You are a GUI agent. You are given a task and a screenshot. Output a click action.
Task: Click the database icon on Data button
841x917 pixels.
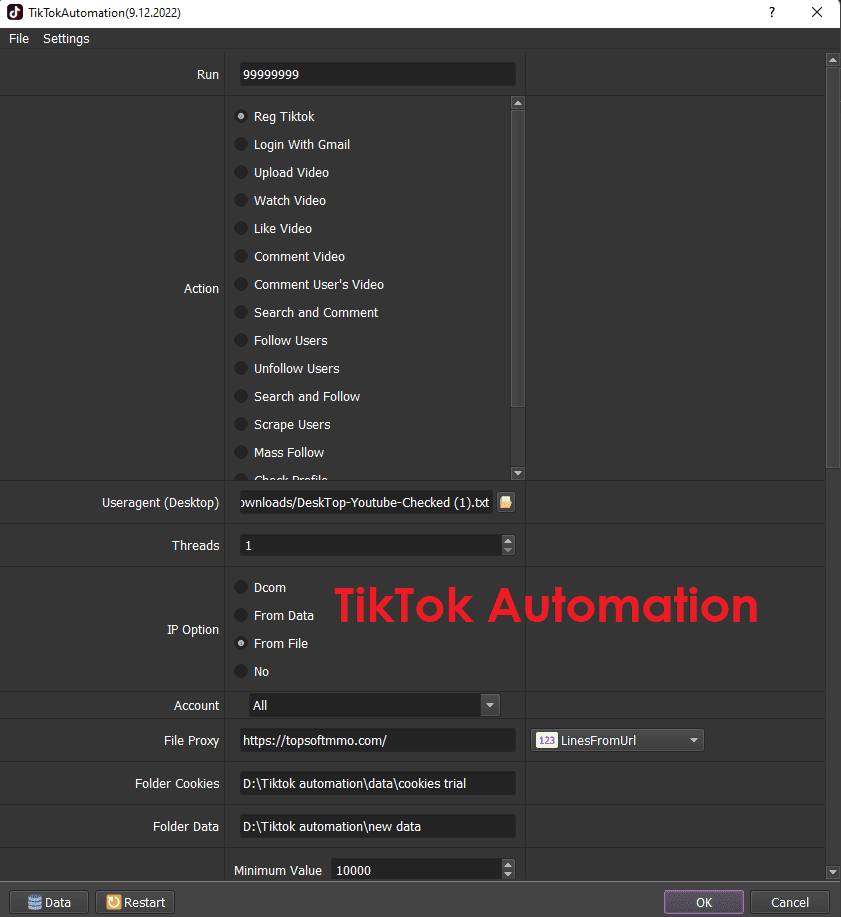(x=35, y=902)
